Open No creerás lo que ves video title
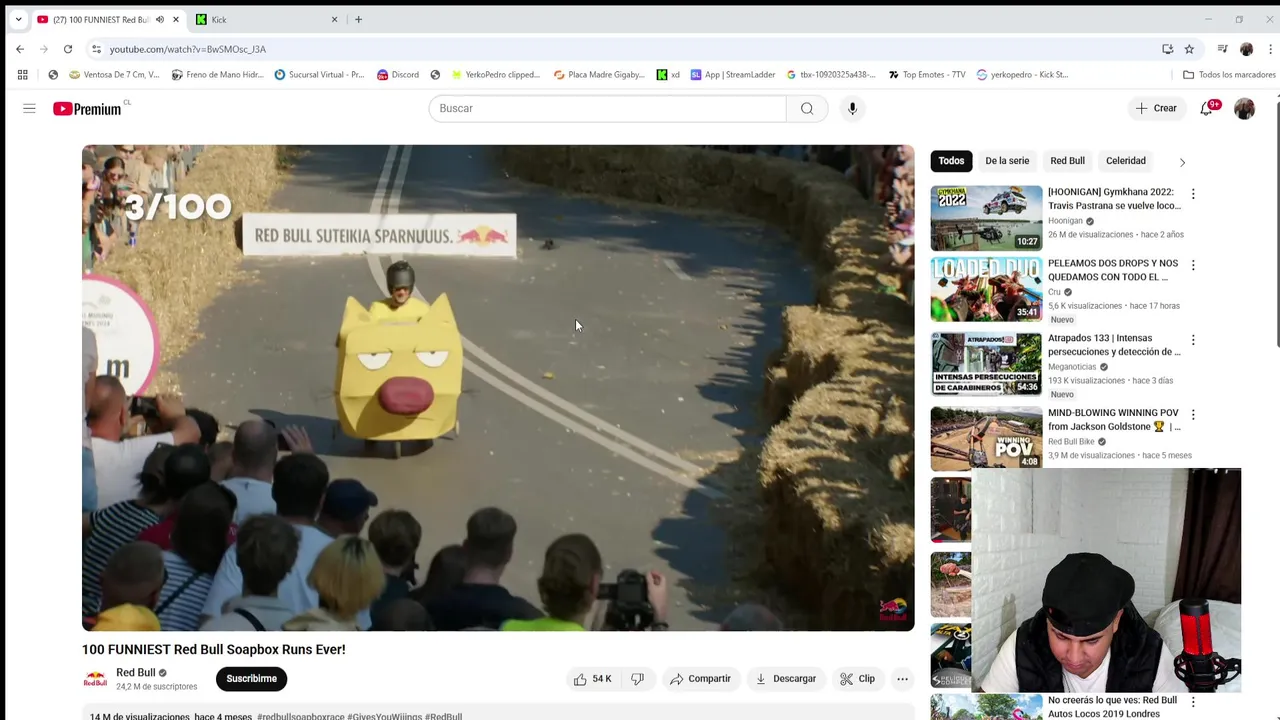The image size is (1280, 720). 1112,707
